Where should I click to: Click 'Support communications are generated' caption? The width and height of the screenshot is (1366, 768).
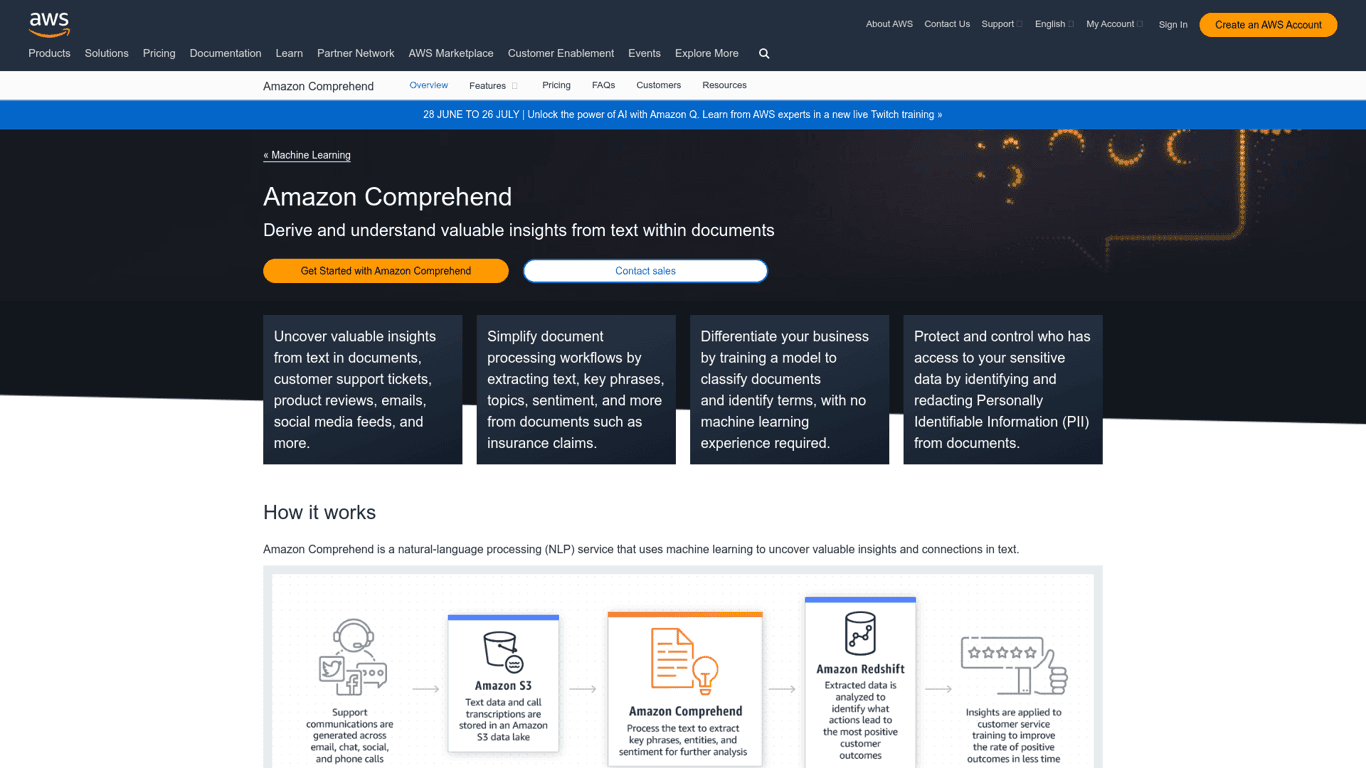tap(350, 736)
